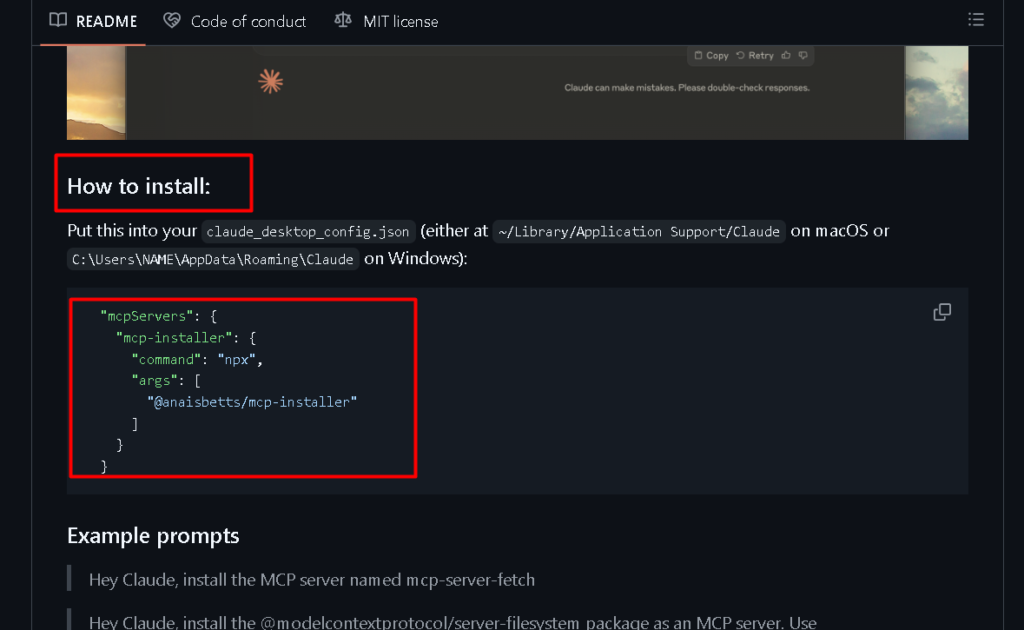Click the "How to install:" heading
The width and height of the screenshot is (1024, 630).
tap(139, 186)
